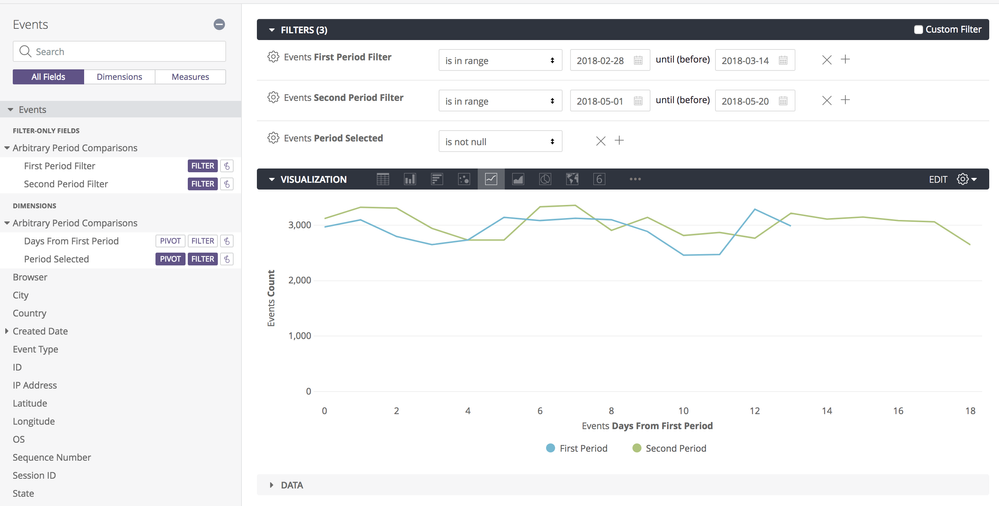Toggle FILTER for First Period Filter field
Screen dimensions: 999x506
(x=203, y=166)
